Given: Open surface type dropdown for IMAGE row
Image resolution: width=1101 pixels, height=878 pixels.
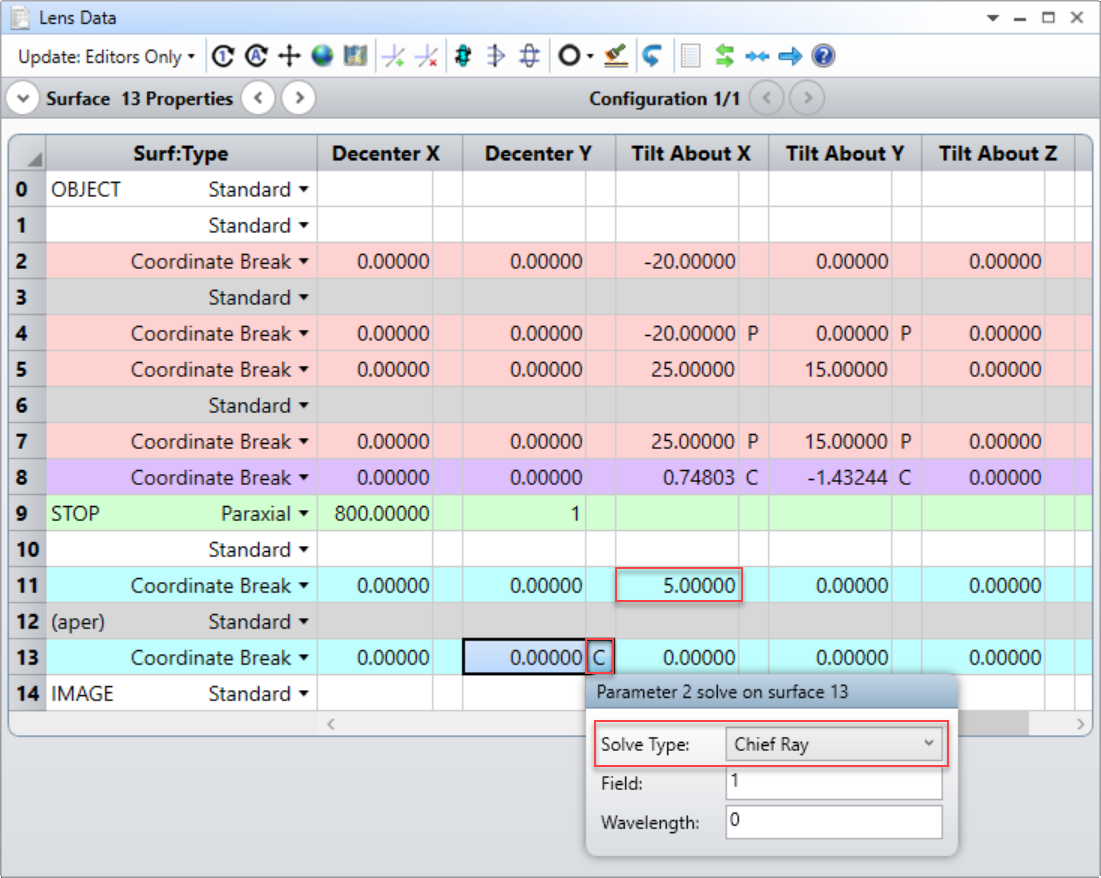Looking at the screenshot, I should 303,694.
